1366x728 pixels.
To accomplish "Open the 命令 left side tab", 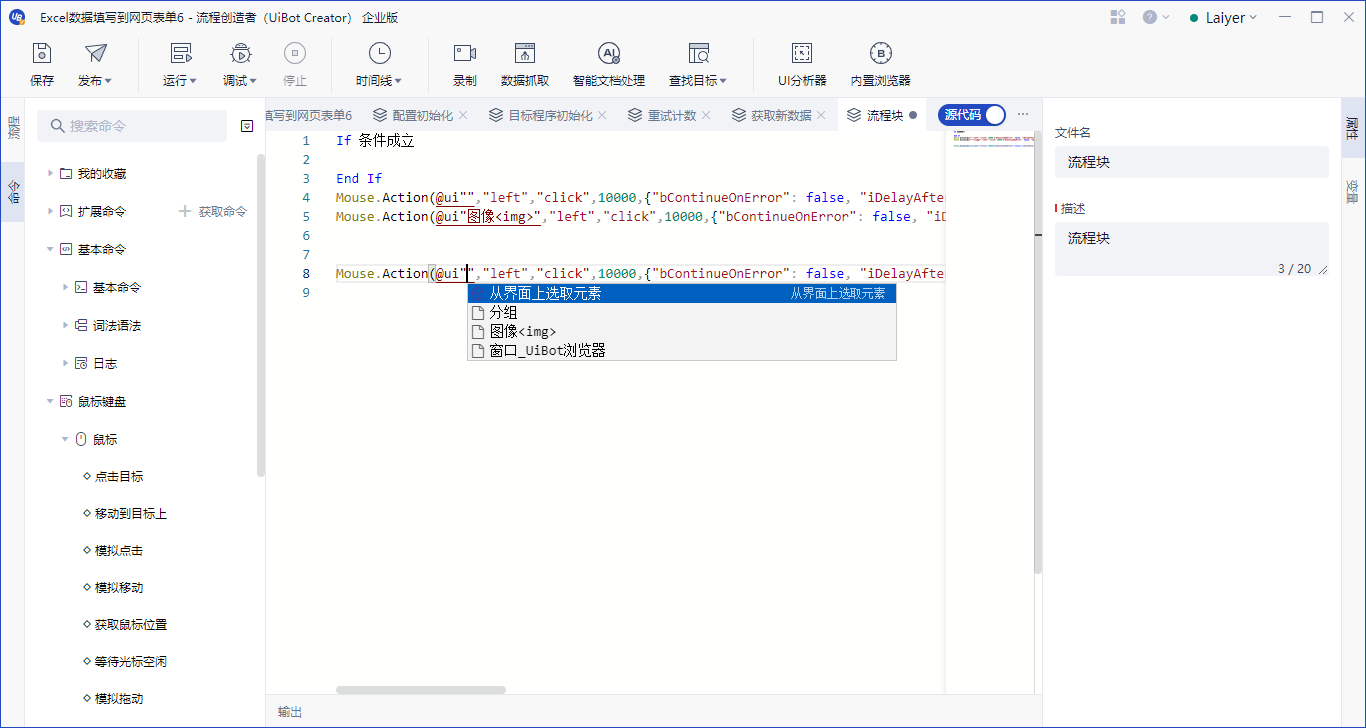I will (x=13, y=191).
